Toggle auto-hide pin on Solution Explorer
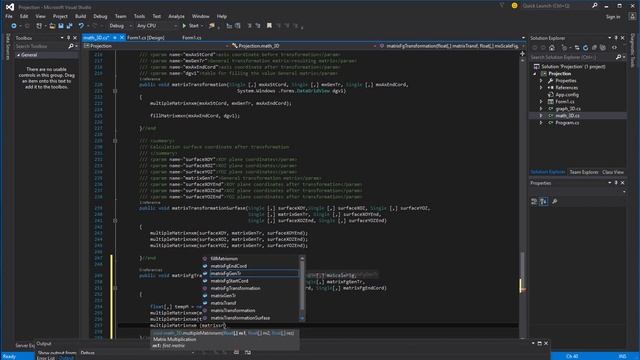The height and width of the screenshot is (360, 640). pos(616,38)
